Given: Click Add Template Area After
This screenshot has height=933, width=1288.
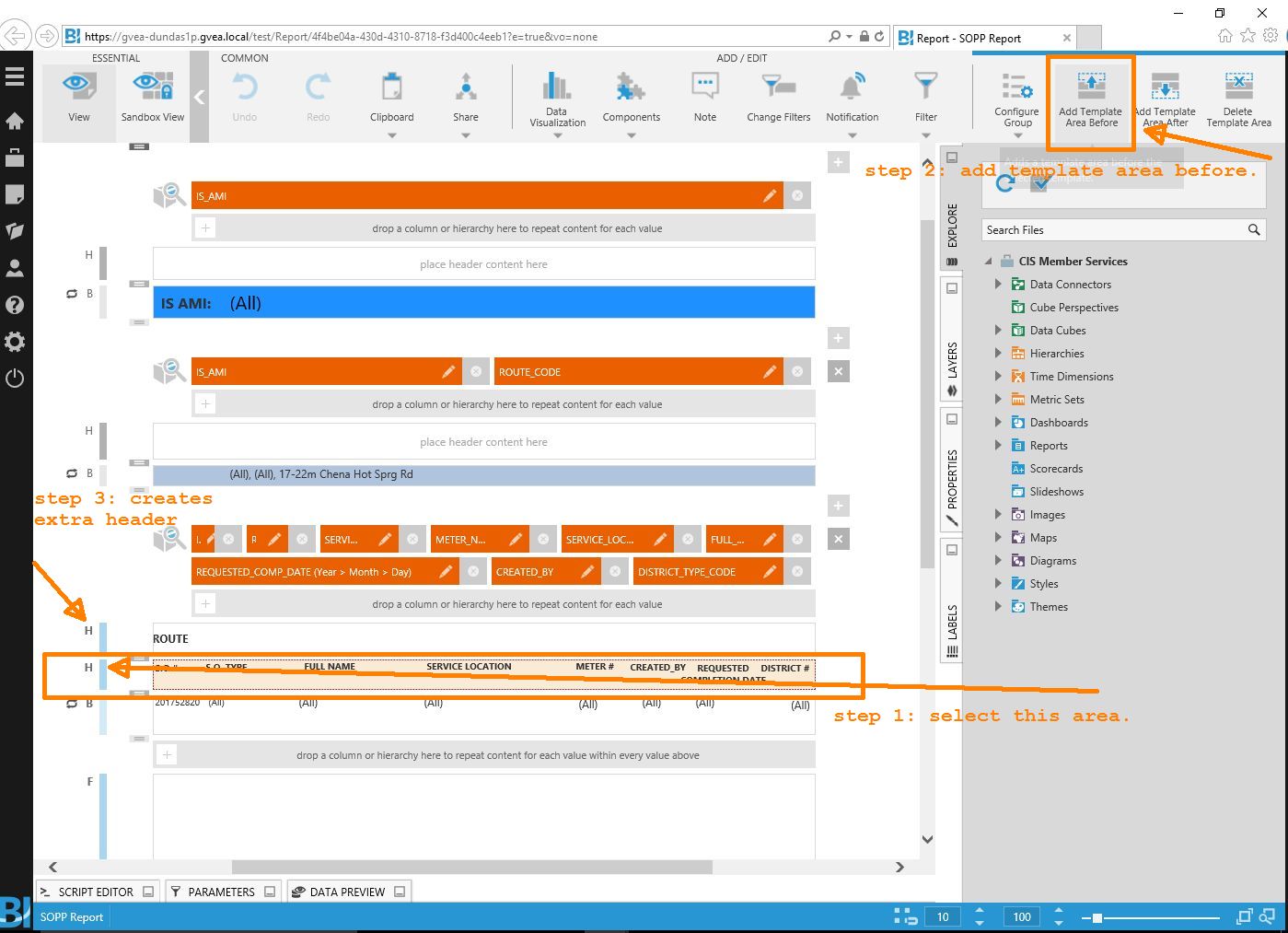Looking at the screenshot, I should [x=1166, y=99].
